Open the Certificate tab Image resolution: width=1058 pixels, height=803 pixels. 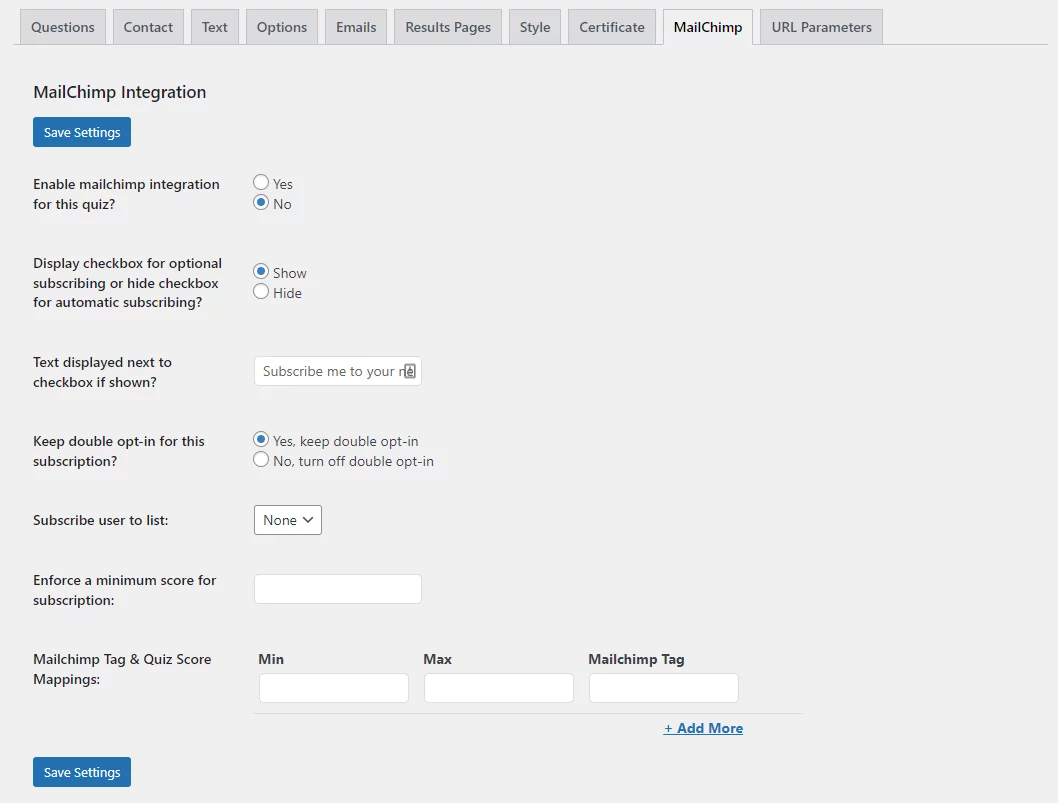pos(611,27)
